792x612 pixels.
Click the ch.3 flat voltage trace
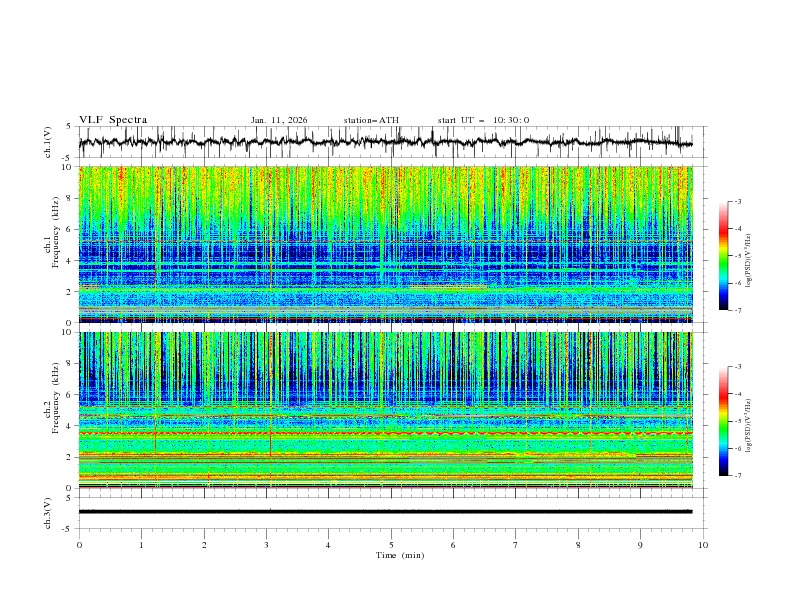click(385, 512)
